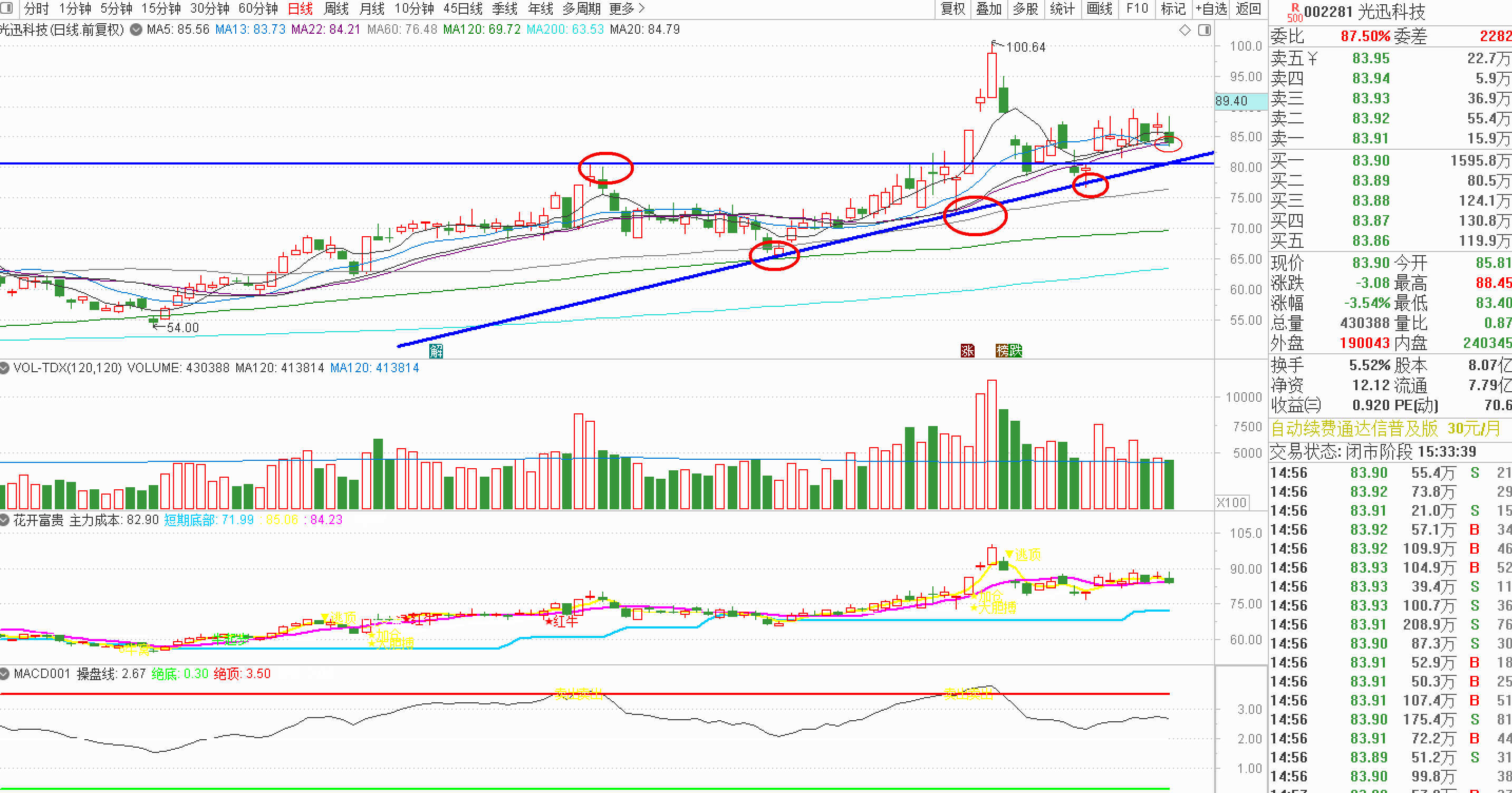This screenshot has height=793, width=1512.
Task: Expand the 光迅科技 main chart indicator dropdown
Action: 136,30
